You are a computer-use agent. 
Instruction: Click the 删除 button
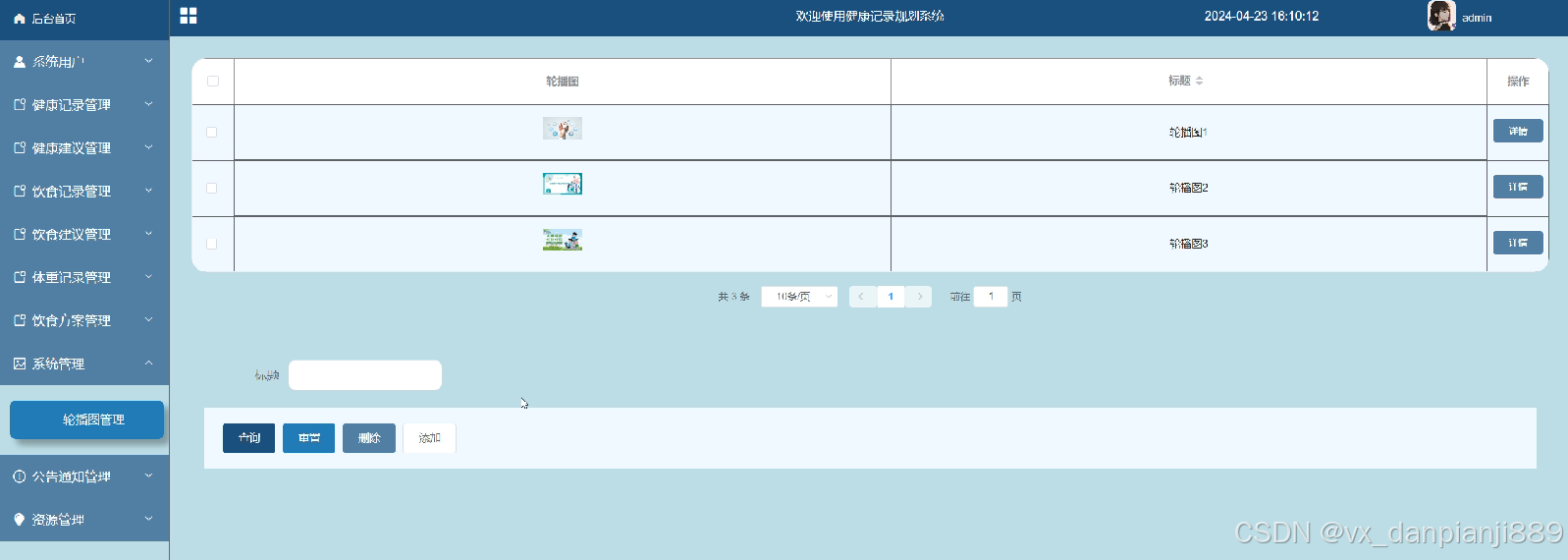[369, 438]
